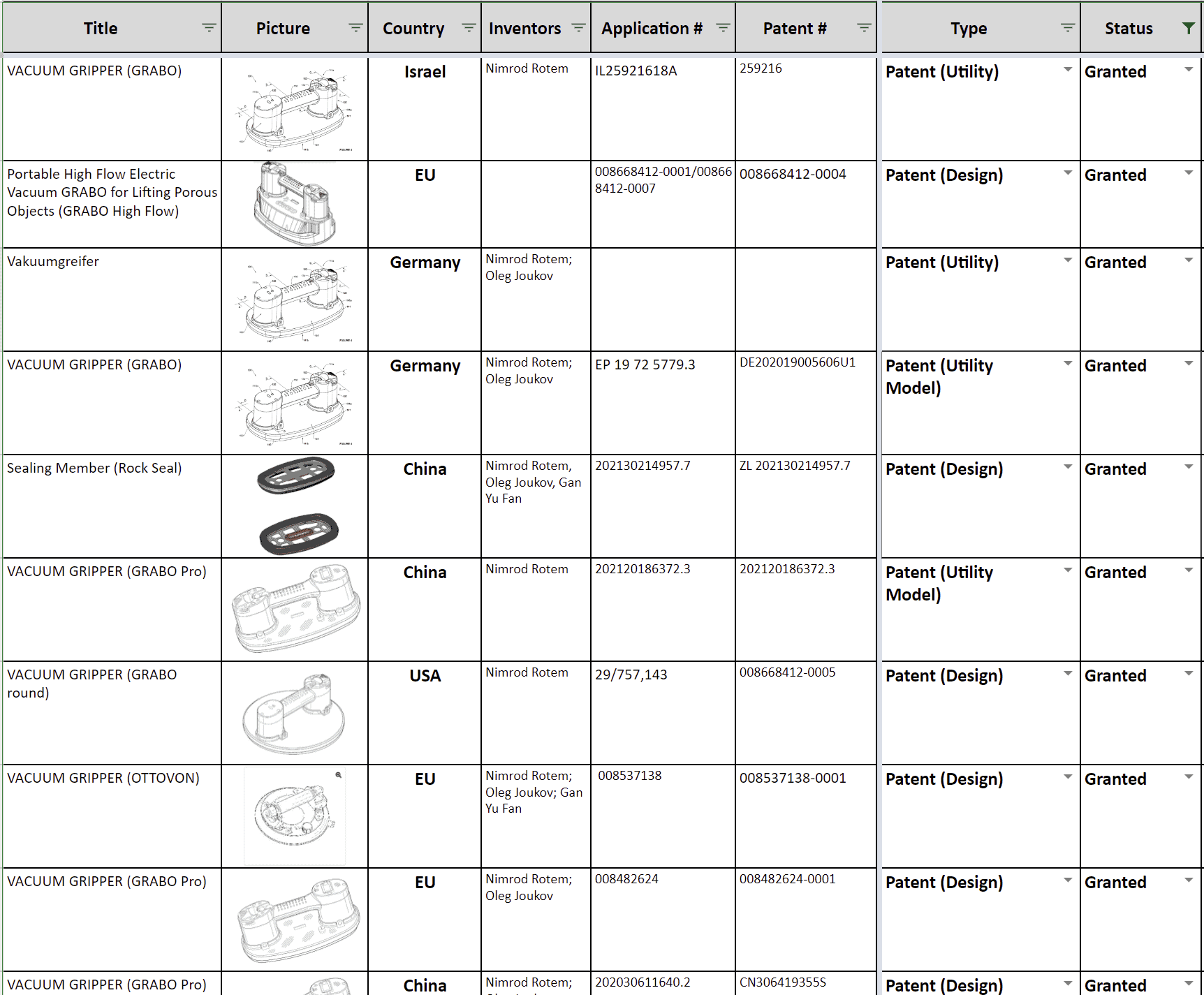Click the Picture column header

point(295,28)
